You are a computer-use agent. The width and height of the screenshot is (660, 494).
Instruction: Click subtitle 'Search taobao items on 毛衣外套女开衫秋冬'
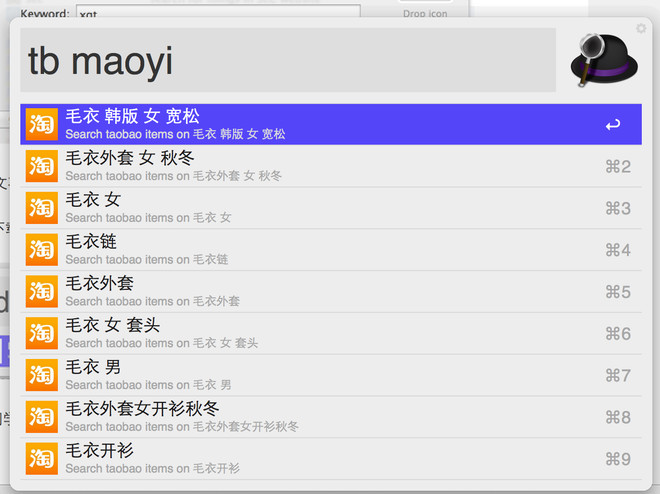pos(182,427)
